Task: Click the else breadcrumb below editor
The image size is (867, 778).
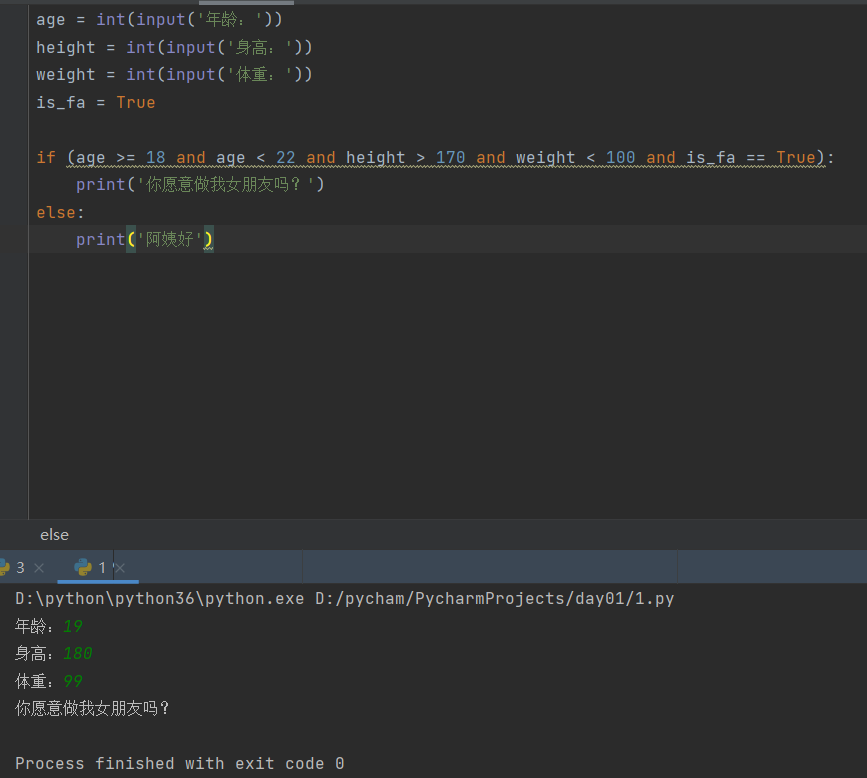Action: click(x=54, y=535)
